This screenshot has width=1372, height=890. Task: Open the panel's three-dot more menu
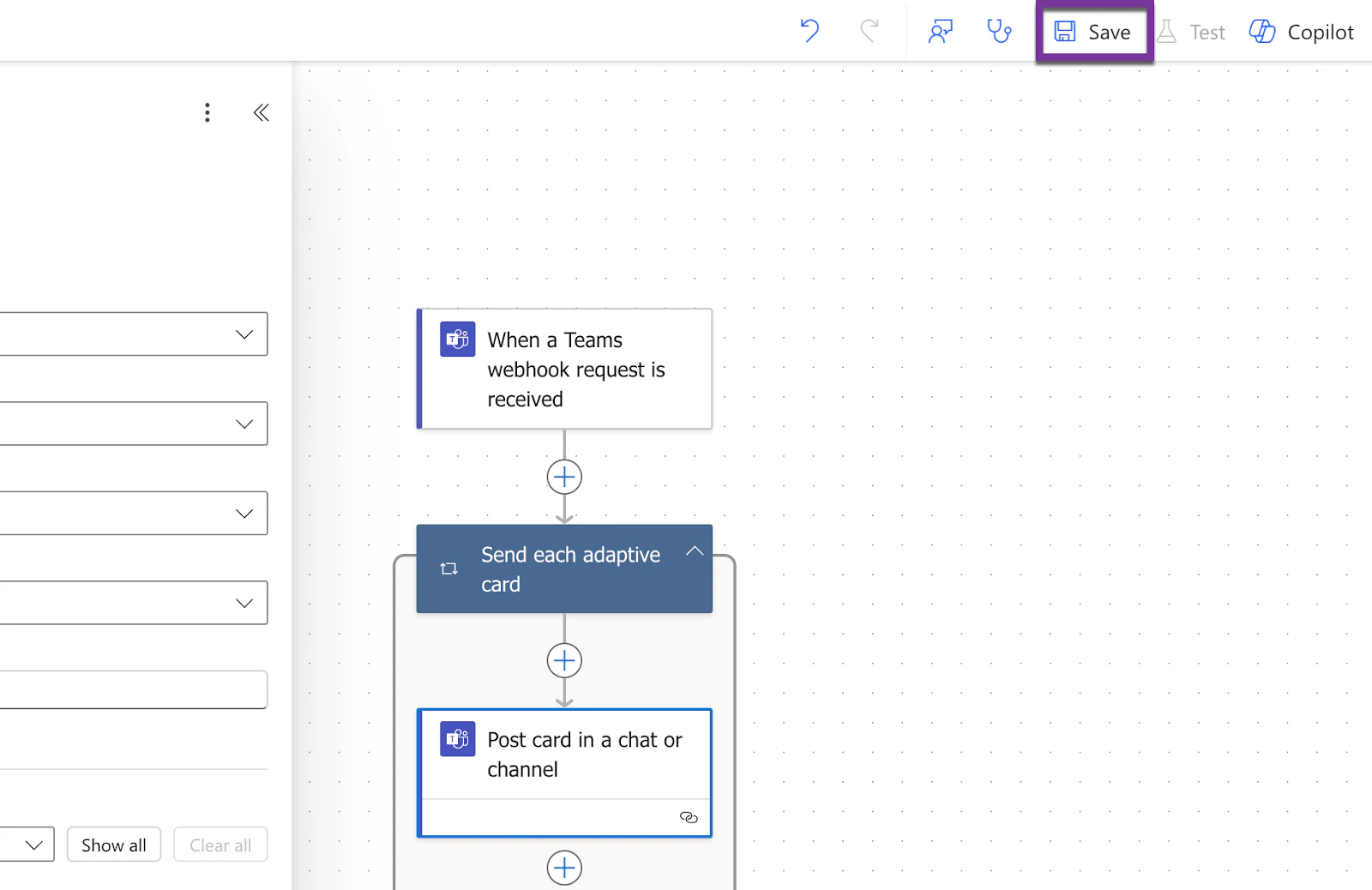pyautogui.click(x=207, y=112)
